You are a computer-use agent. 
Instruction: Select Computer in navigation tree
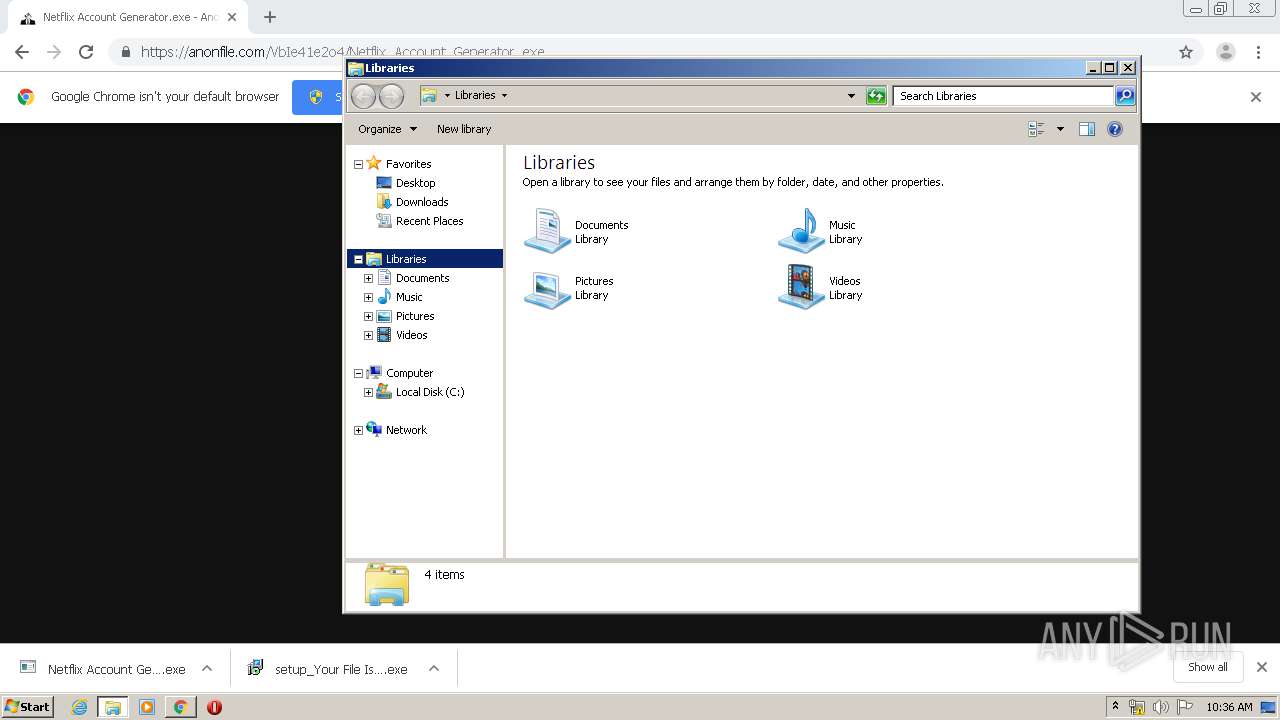[x=409, y=373]
